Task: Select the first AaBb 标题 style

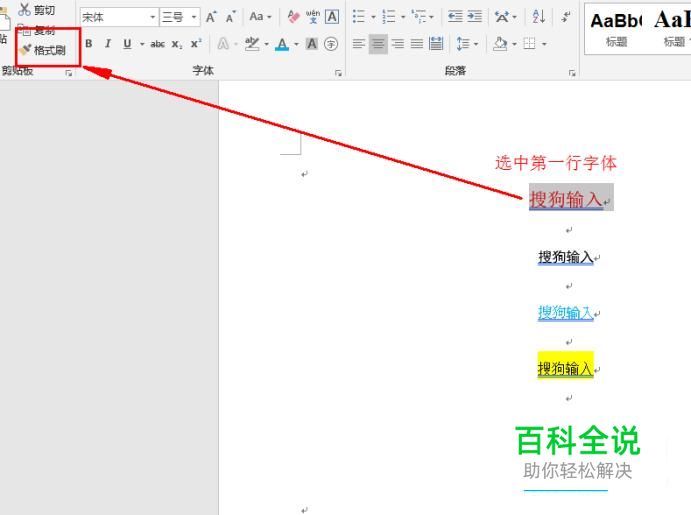Action: [x=616, y=29]
